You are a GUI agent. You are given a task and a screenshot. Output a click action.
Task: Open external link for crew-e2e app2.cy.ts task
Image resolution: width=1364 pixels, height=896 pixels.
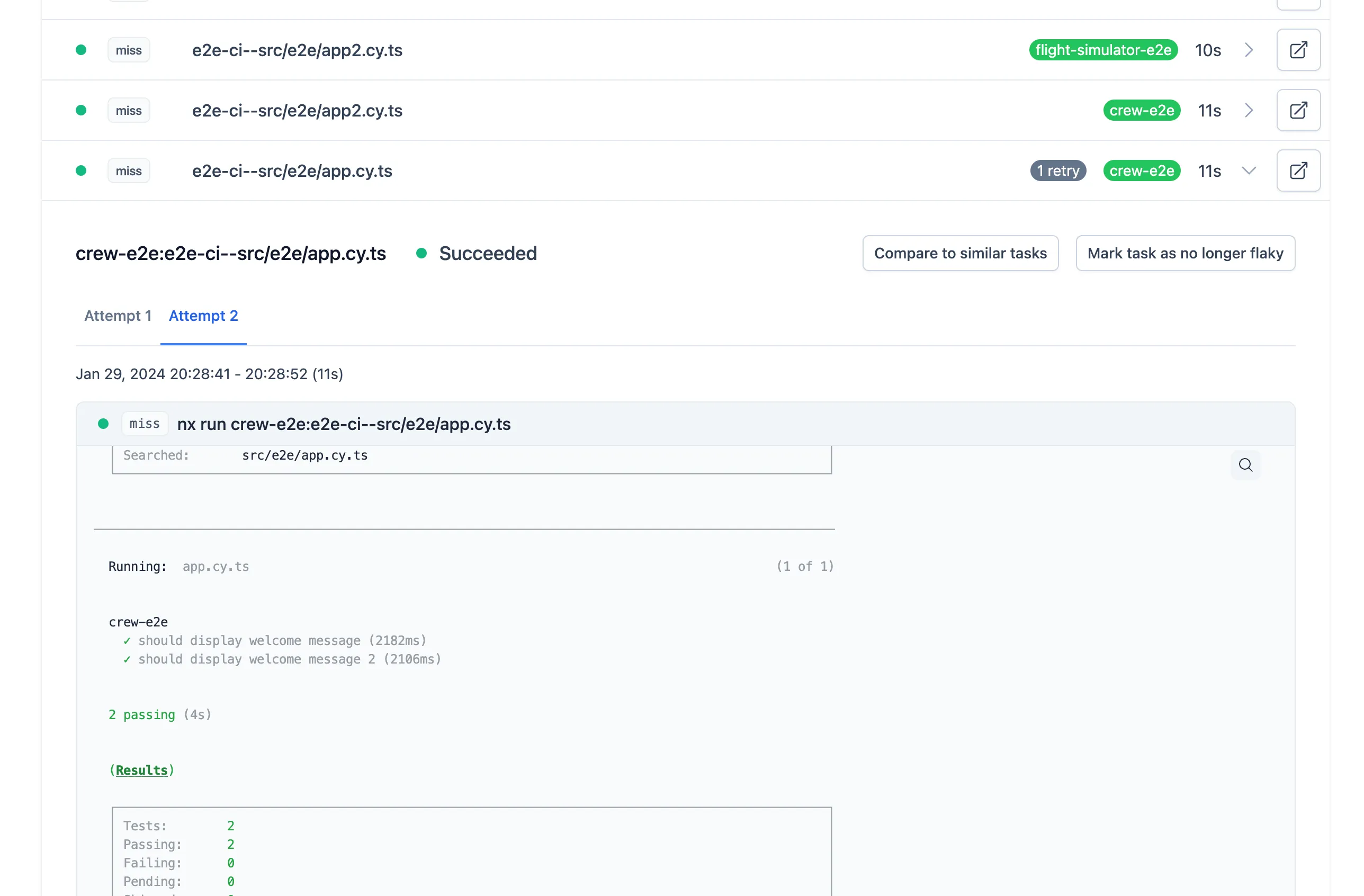(x=1298, y=110)
